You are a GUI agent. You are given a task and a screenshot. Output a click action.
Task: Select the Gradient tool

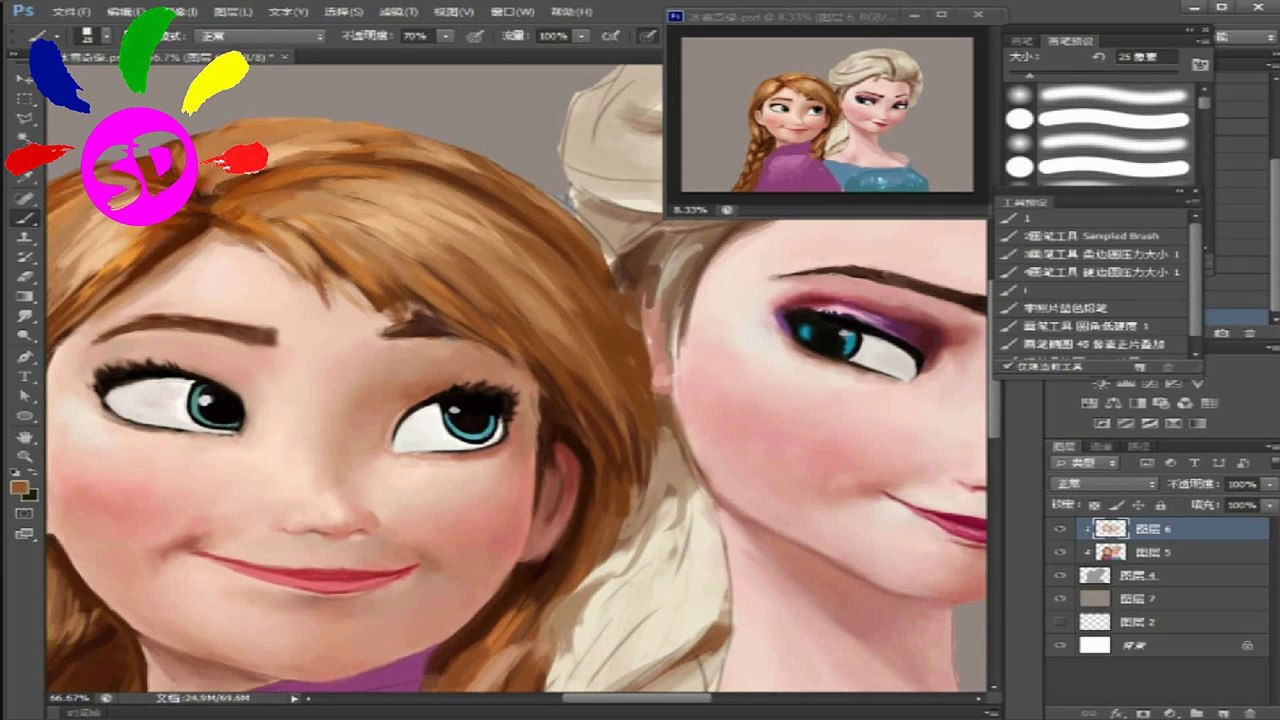pos(24,297)
